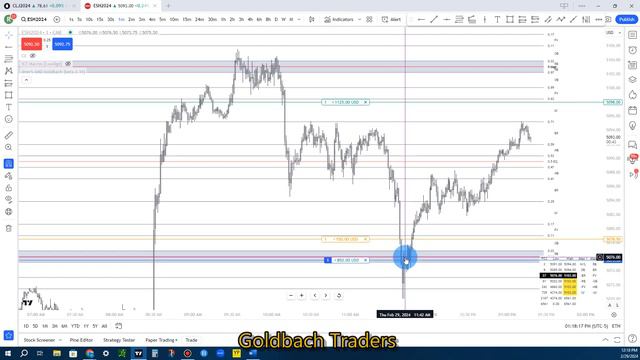Toggle lock all drawings

(9, 188)
